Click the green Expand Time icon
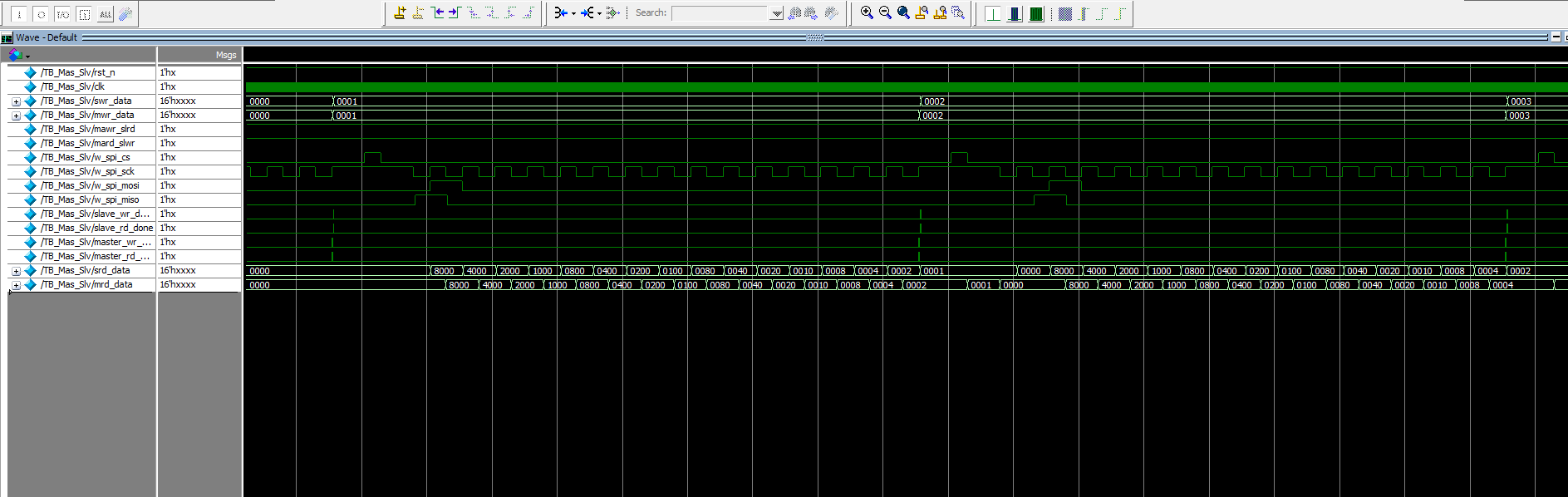The image size is (1568, 497). [1036, 13]
